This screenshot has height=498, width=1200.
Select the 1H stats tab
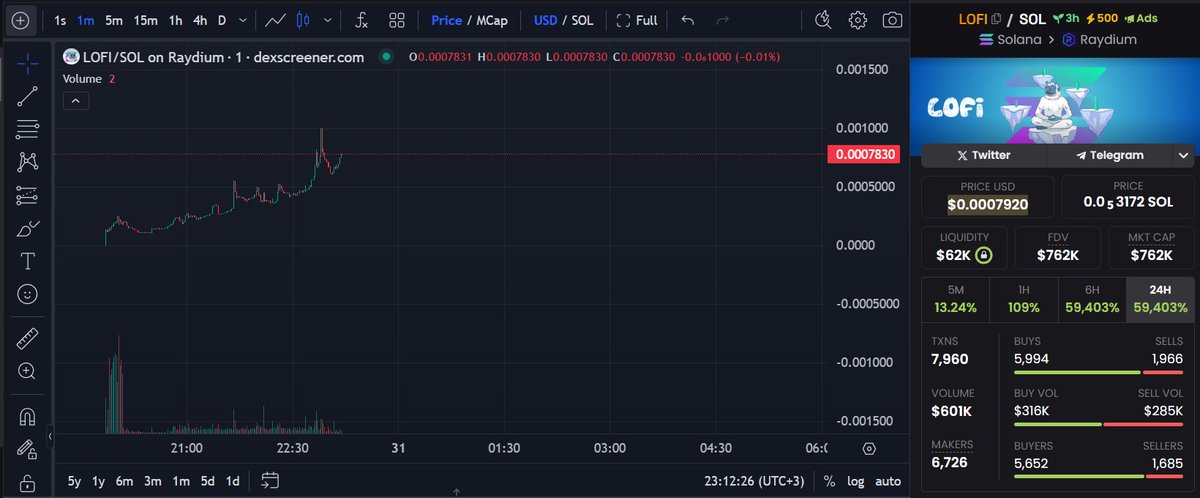click(x=1023, y=299)
